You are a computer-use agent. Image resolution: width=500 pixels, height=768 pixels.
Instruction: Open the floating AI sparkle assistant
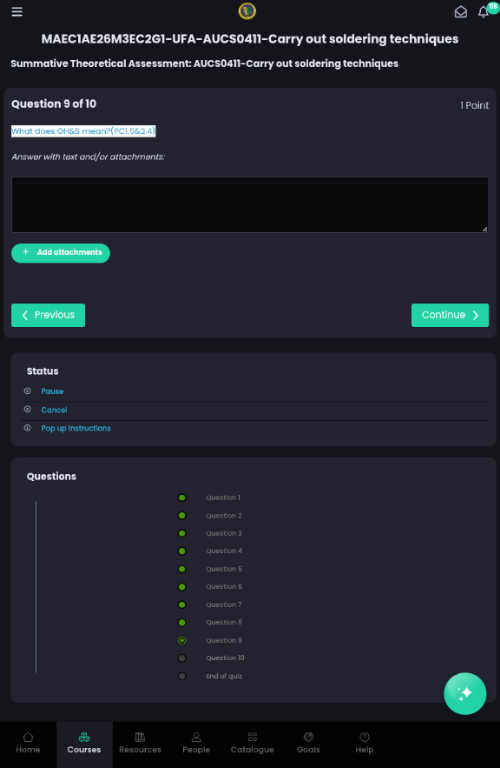coord(465,693)
